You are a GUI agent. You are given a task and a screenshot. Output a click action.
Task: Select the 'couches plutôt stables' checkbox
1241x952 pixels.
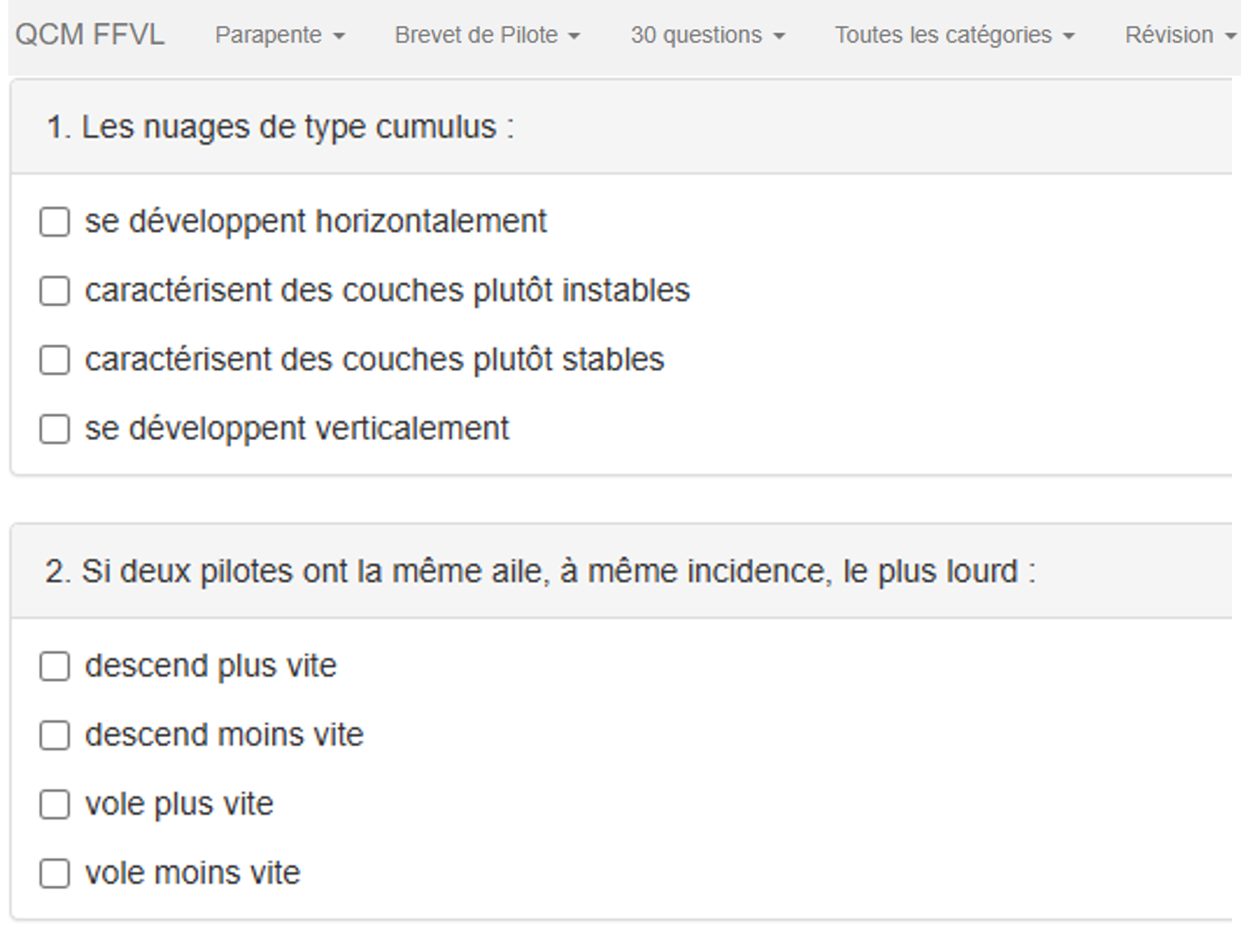55,360
